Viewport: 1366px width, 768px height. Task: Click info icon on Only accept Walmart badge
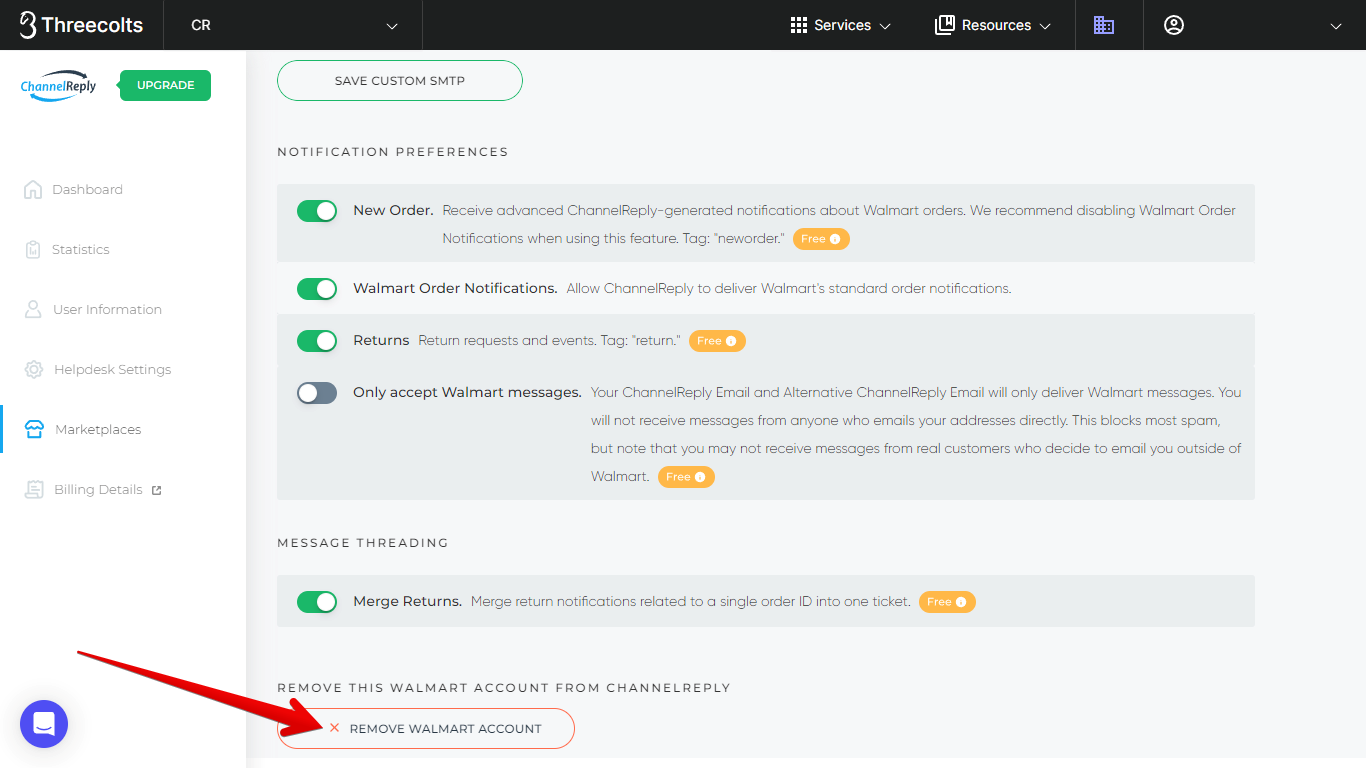[x=700, y=477]
